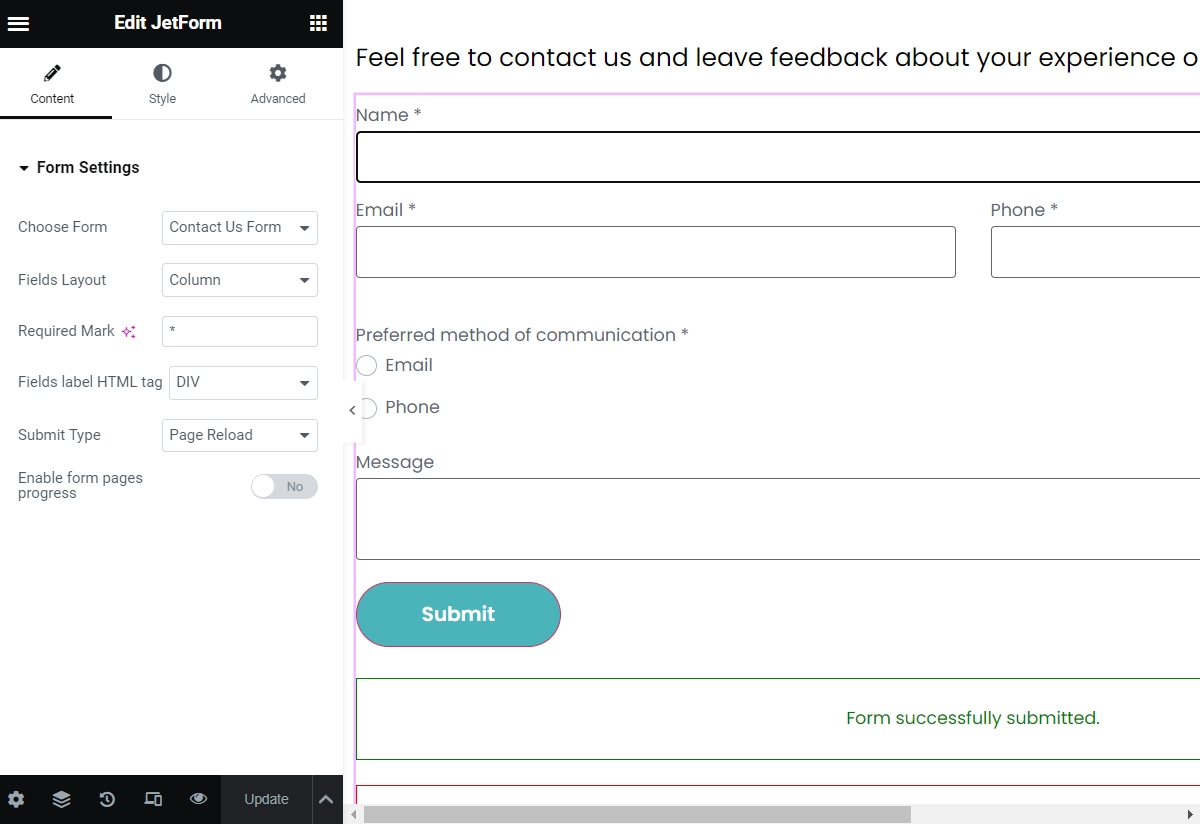Screen dimensions: 1200x824
Task: Switch to responsive mode icon
Action: pyautogui.click(x=152, y=799)
